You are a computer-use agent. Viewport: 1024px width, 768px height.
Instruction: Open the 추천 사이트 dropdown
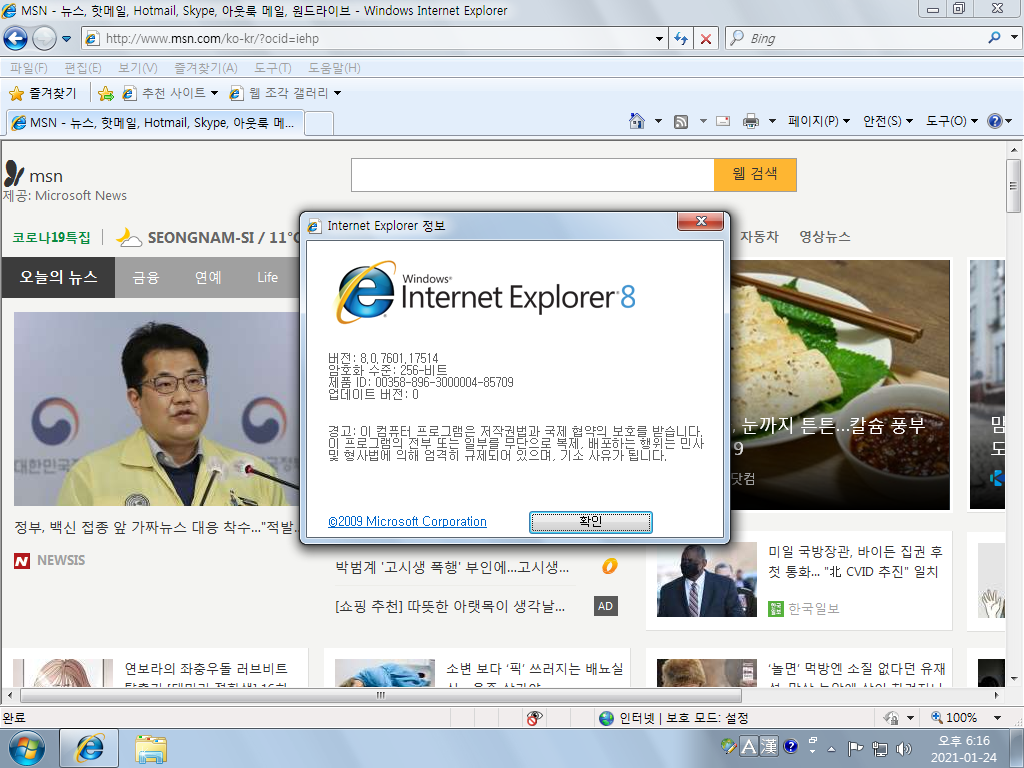click(x=170, y=93)
